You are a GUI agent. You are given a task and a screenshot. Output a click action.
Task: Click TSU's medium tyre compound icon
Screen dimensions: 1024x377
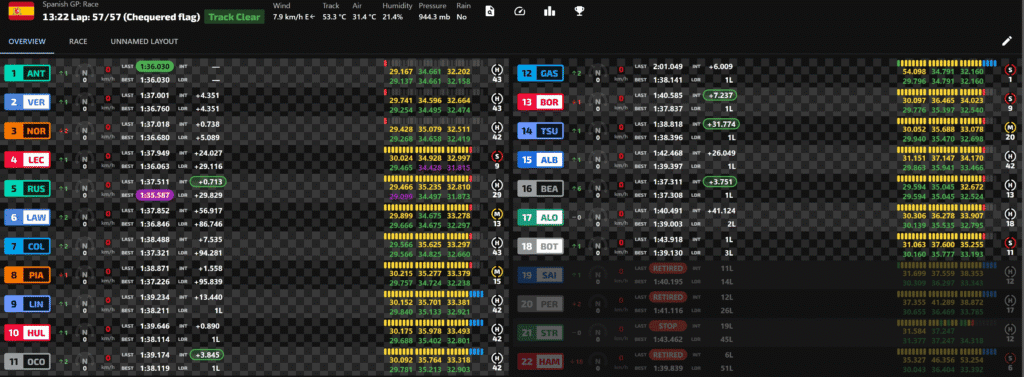[1010, 127]
